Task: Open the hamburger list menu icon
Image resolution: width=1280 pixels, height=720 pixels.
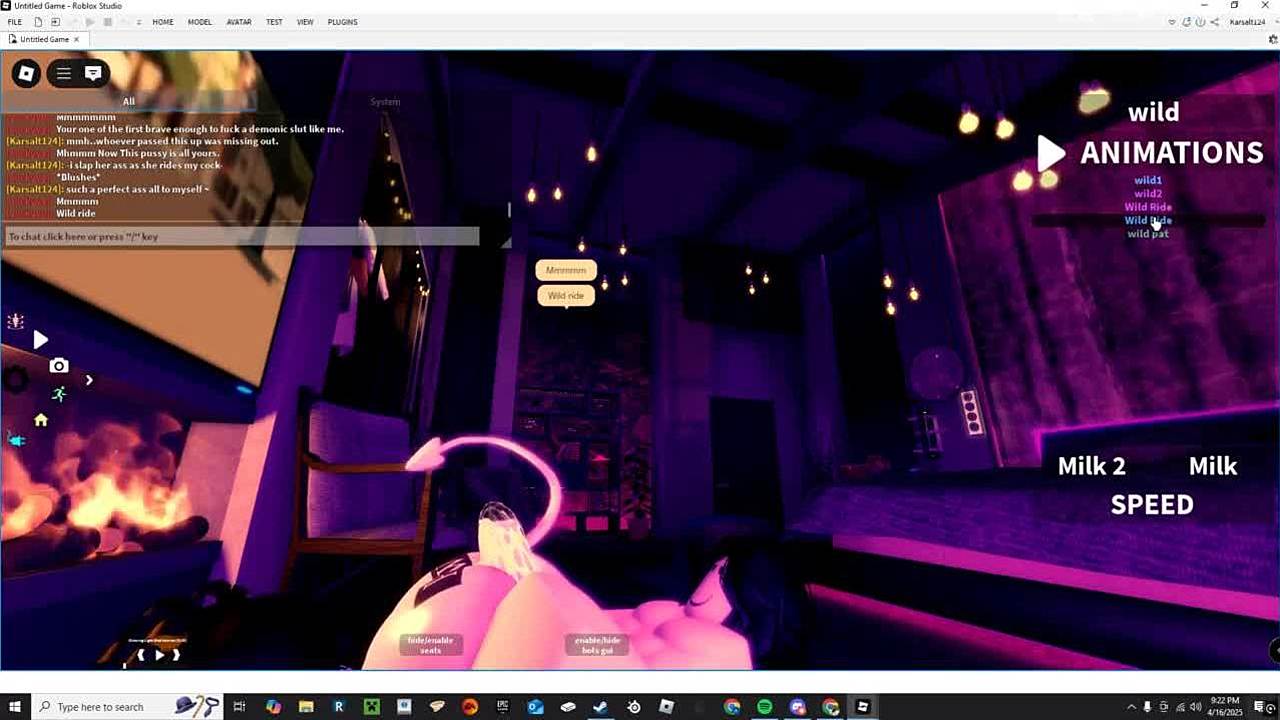Action: coord(64,73)
